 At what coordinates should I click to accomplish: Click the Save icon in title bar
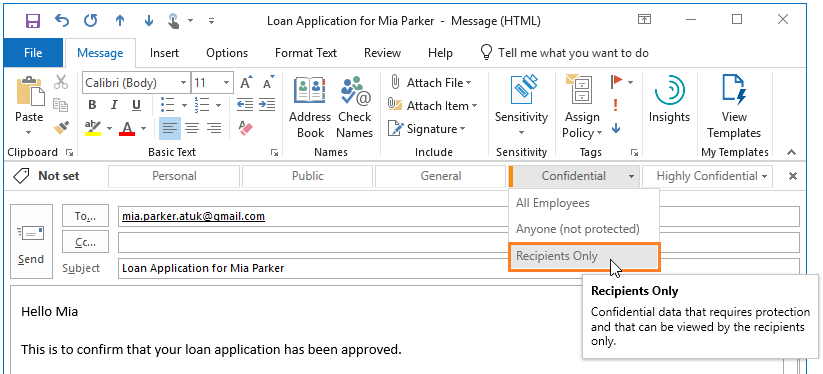(33, 21)
